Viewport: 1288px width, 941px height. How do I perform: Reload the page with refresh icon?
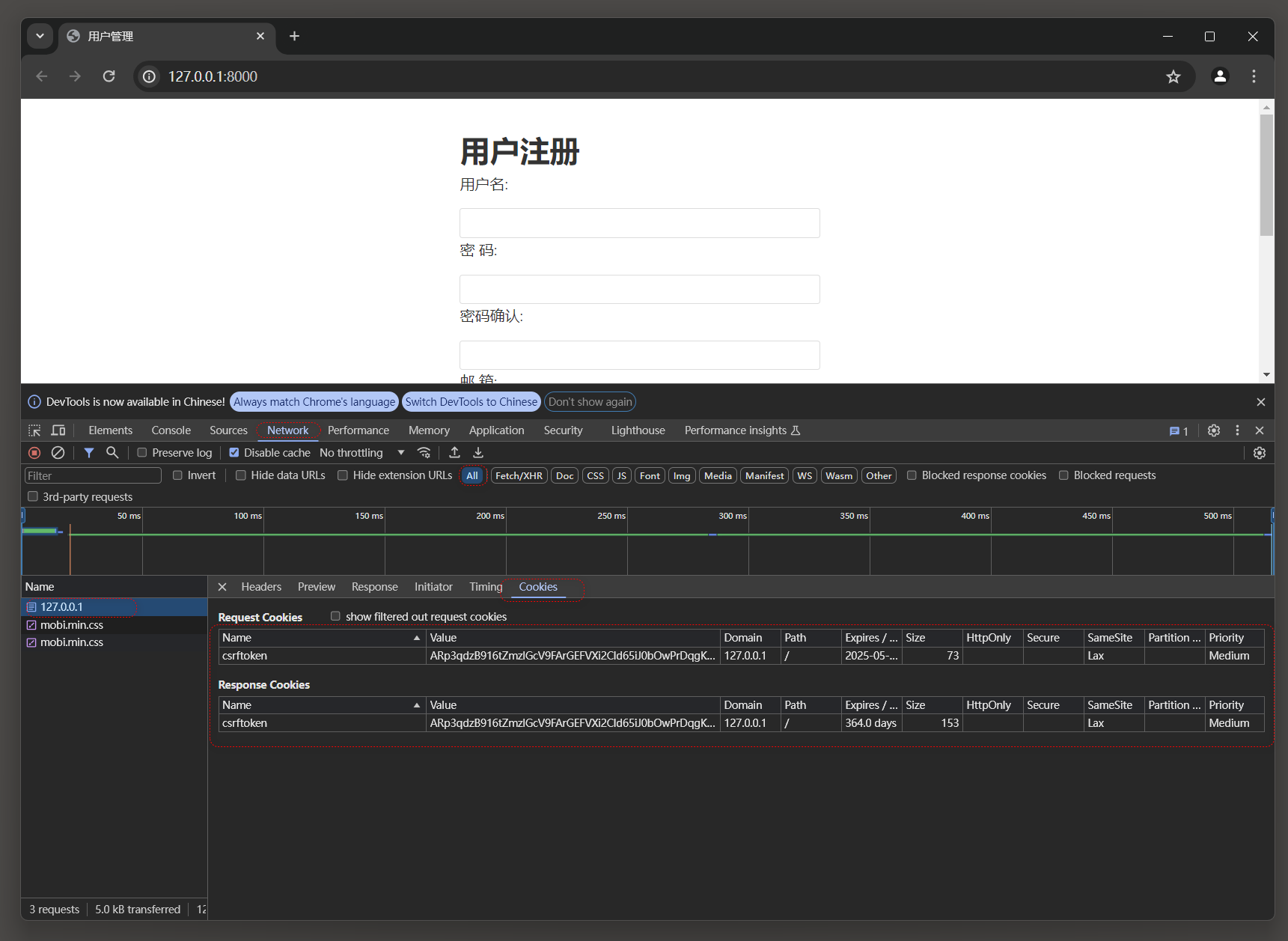pyautogui.click(x=109, y=76)
